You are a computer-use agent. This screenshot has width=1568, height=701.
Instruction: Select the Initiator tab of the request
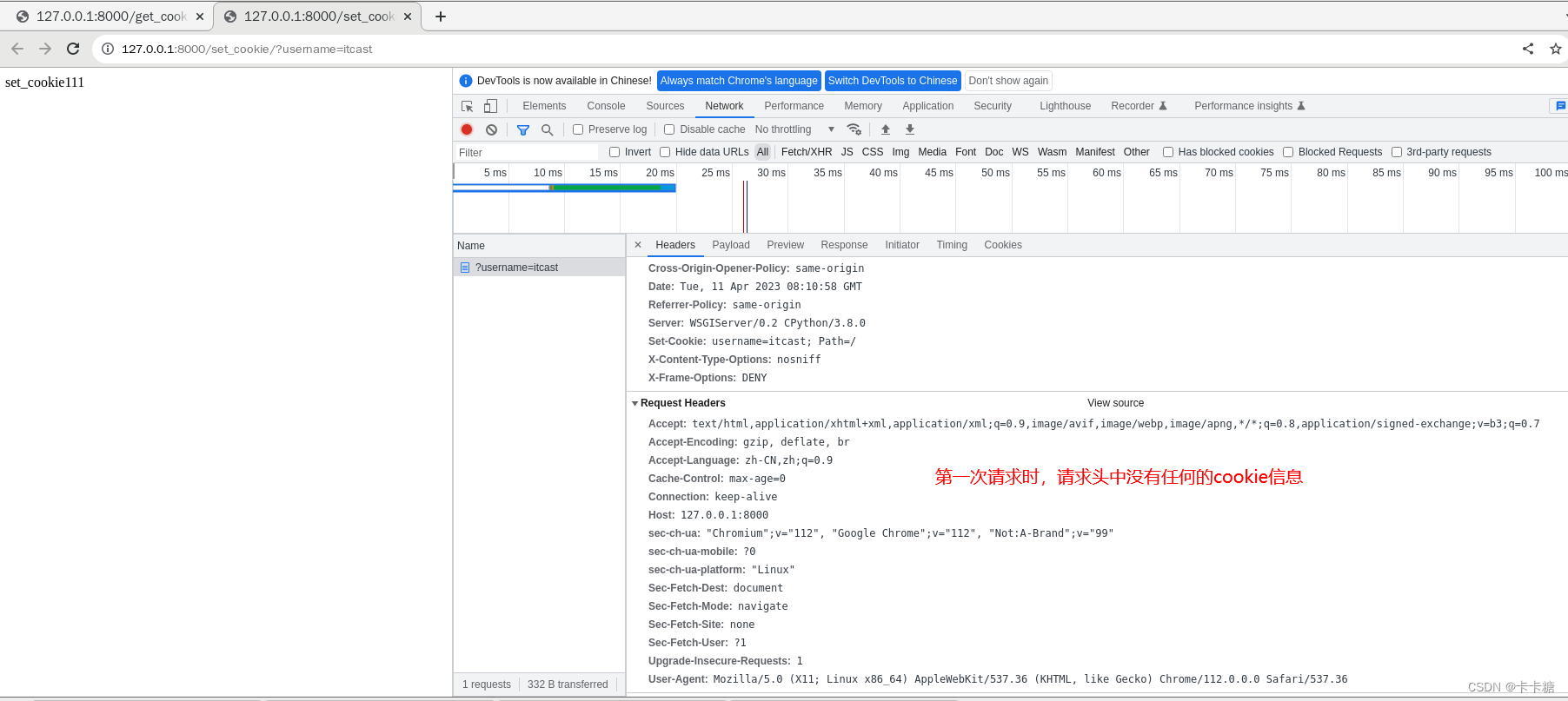pyautogui.click(x=902, y=245)
